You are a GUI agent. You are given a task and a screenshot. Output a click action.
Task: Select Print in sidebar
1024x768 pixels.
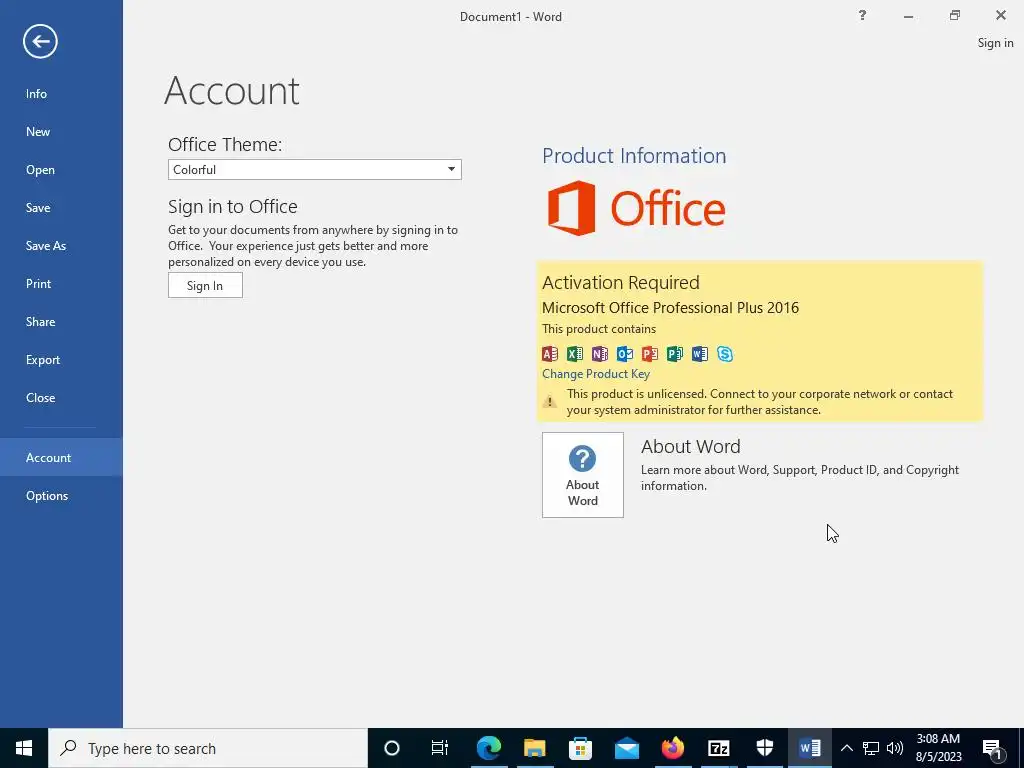click(39, 283)
